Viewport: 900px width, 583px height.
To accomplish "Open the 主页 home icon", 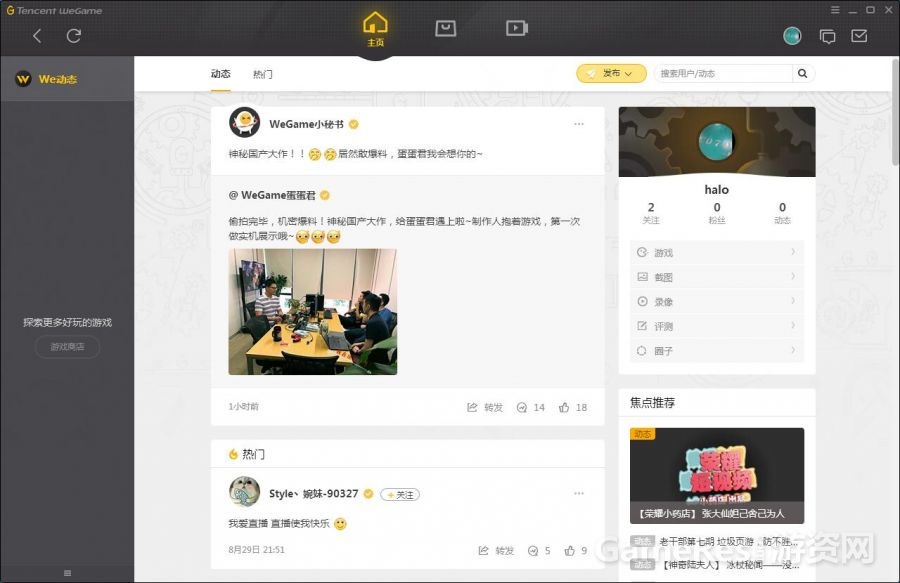I will pos(375,29).
